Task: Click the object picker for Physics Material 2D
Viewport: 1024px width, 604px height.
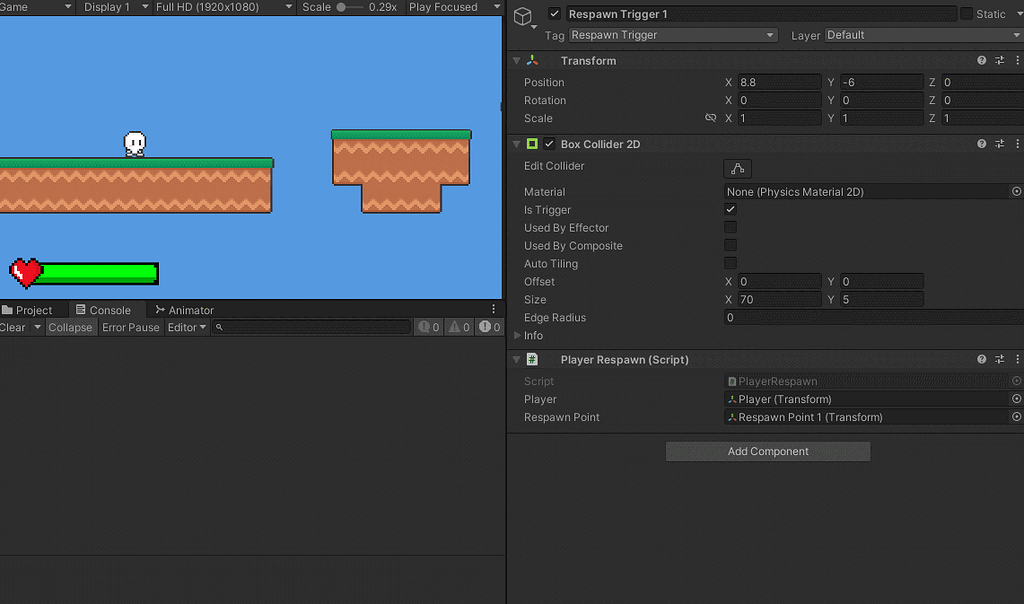Action: point(1017,191)
